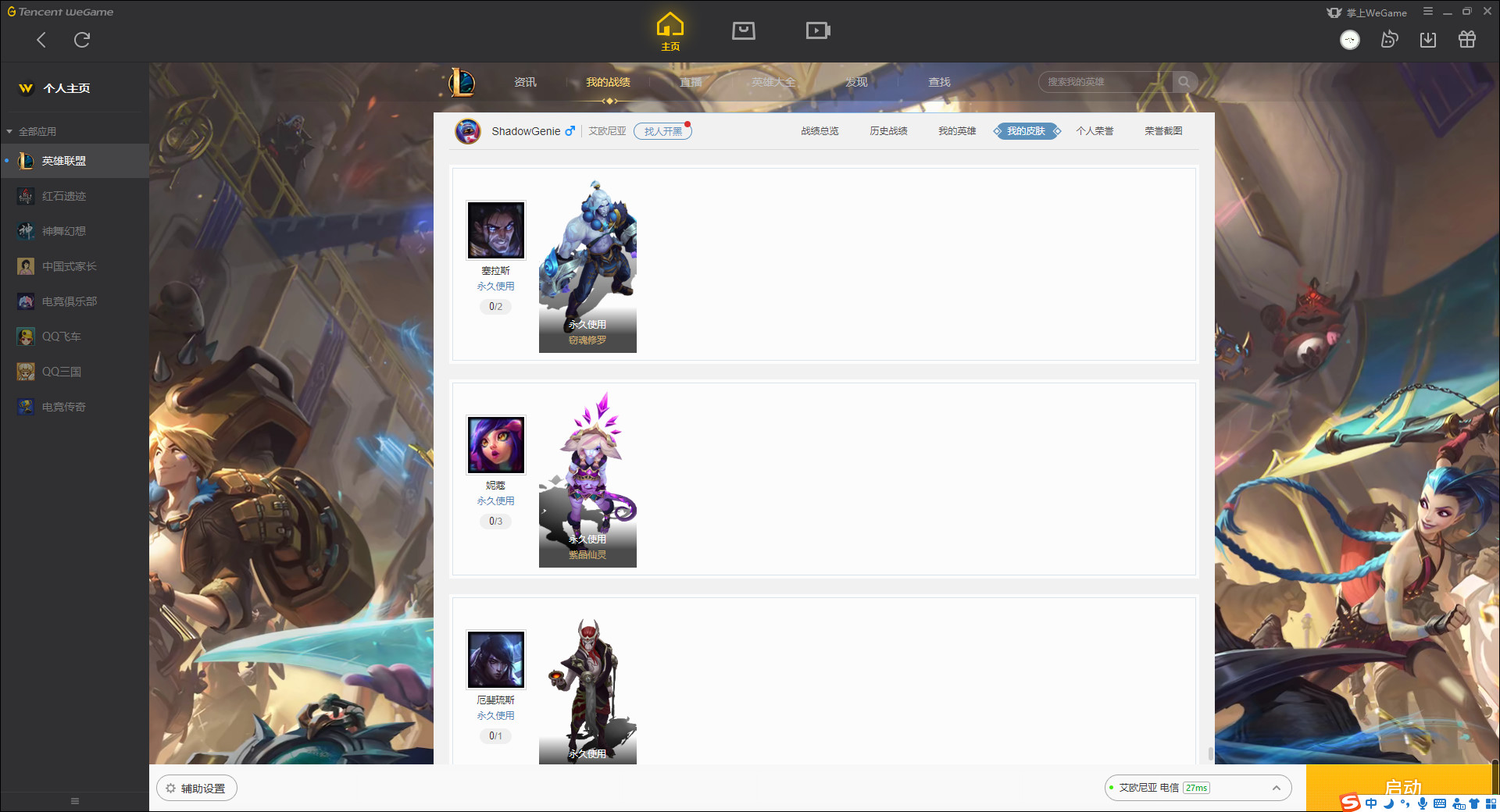Click the 0/3 skin count for 妮蔻
Viewport: 1500px width, 812px height.
pos(496,522)
